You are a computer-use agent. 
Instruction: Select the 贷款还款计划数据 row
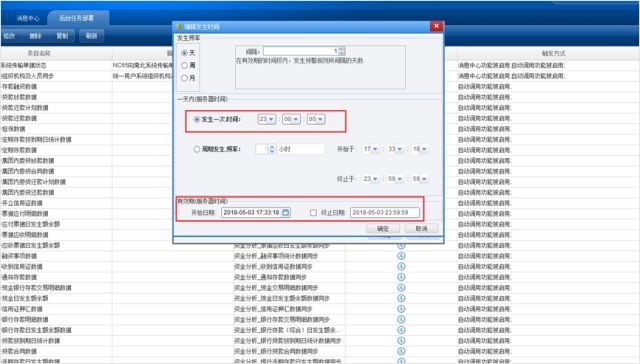tap(25, 108)
